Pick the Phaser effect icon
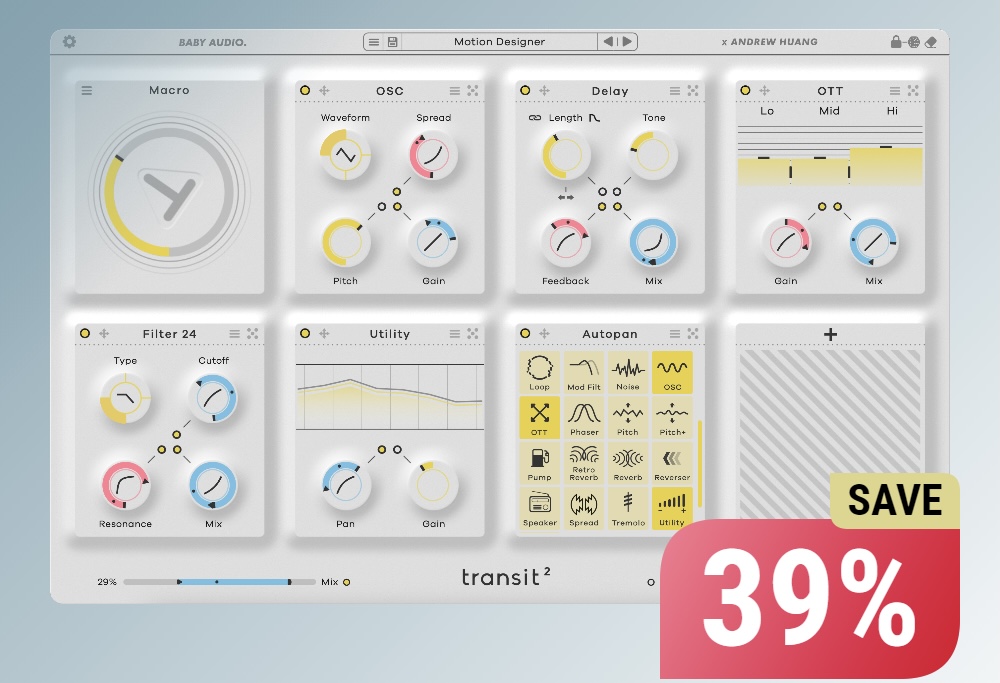 tap(584, 418)
